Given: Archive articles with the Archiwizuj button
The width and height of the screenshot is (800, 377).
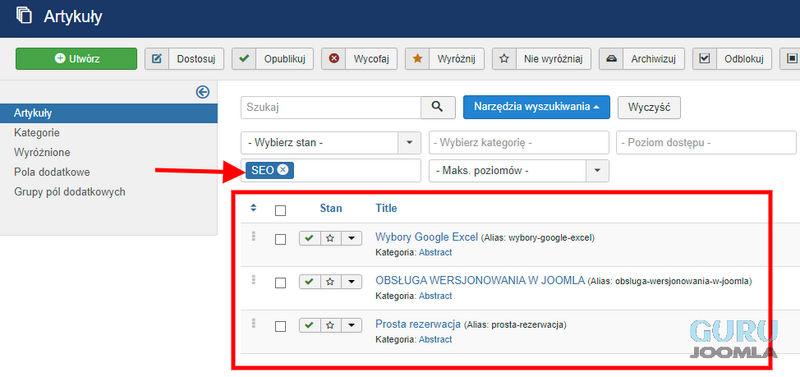Looking at the screenshot, I should click(641, 59).
